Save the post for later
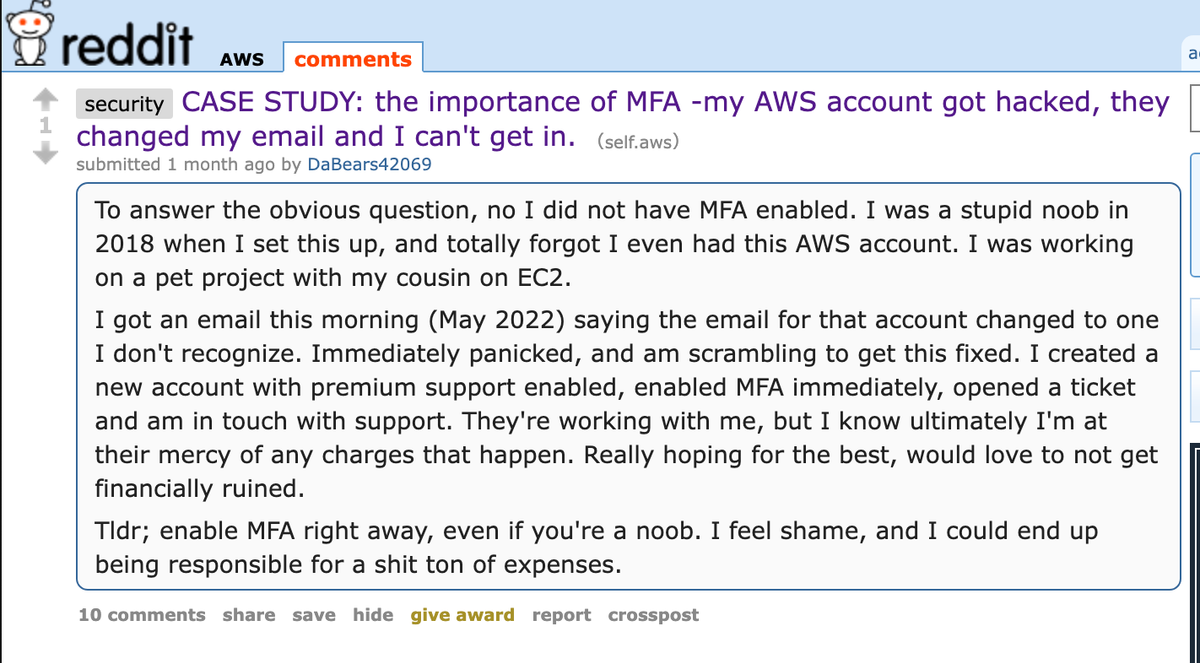 coord(314,614)
